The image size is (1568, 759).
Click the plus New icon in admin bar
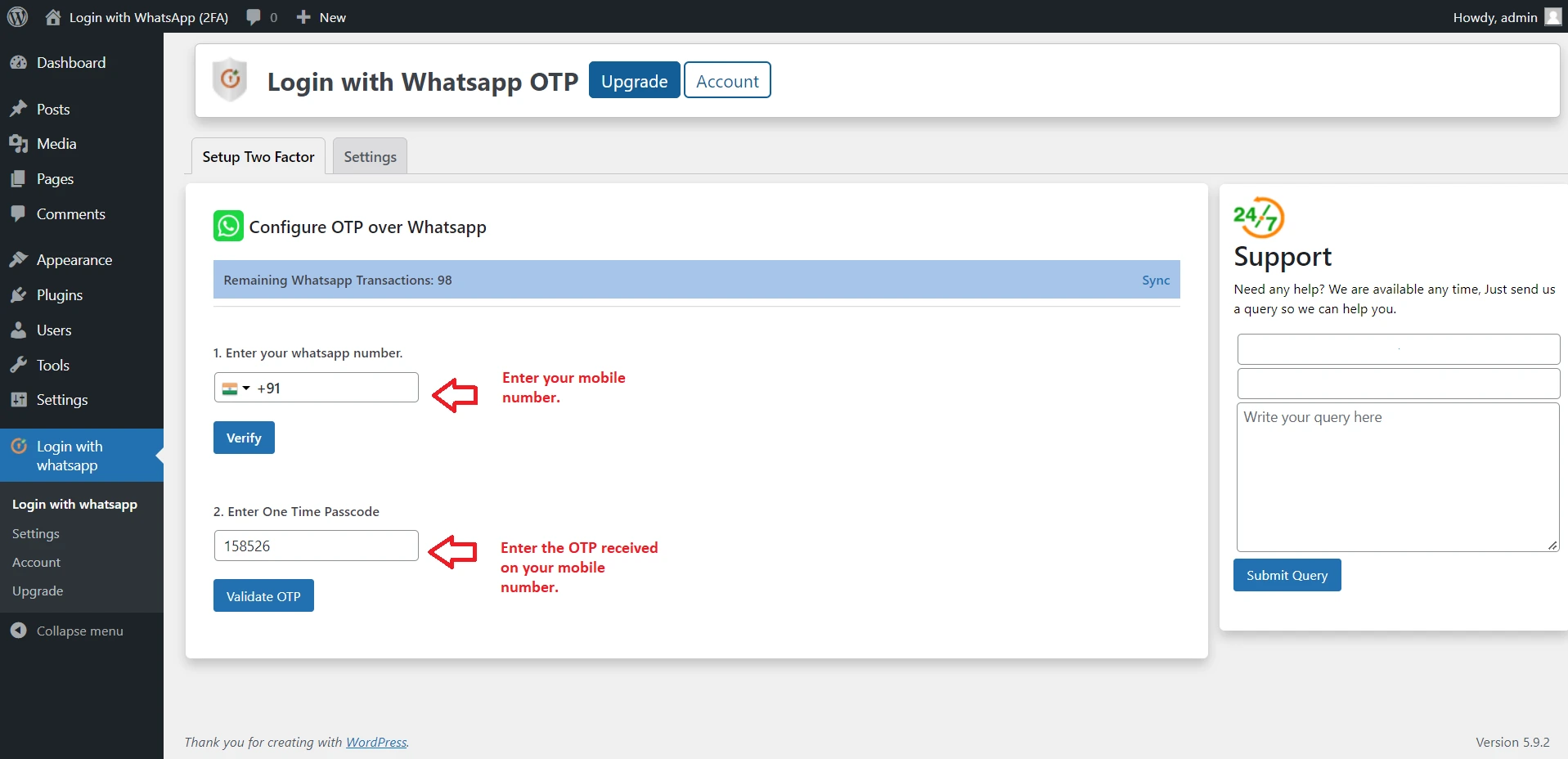tap(303, 17)
